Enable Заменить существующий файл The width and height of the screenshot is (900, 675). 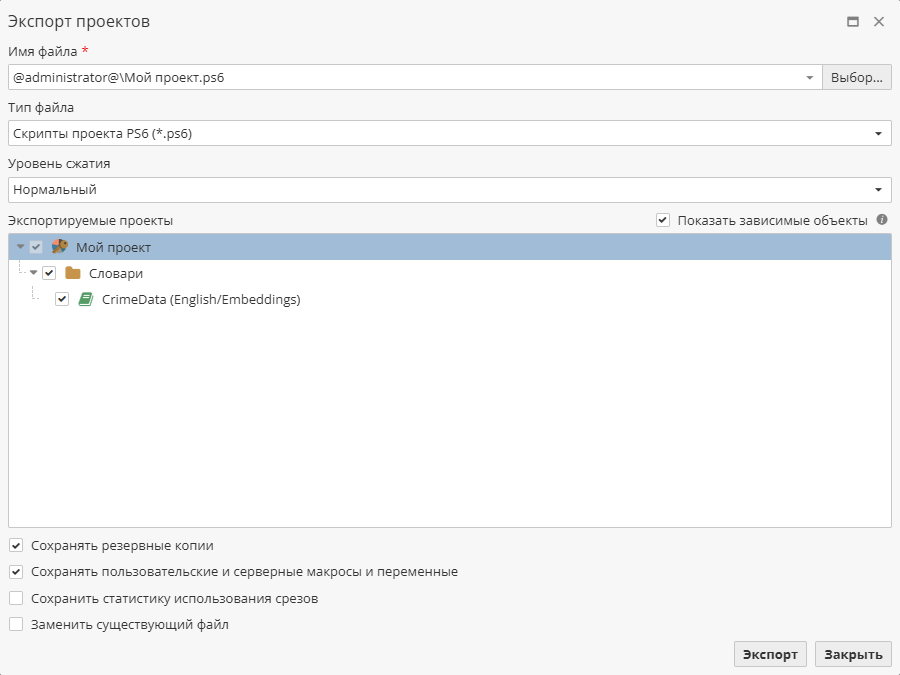[16, 623]
